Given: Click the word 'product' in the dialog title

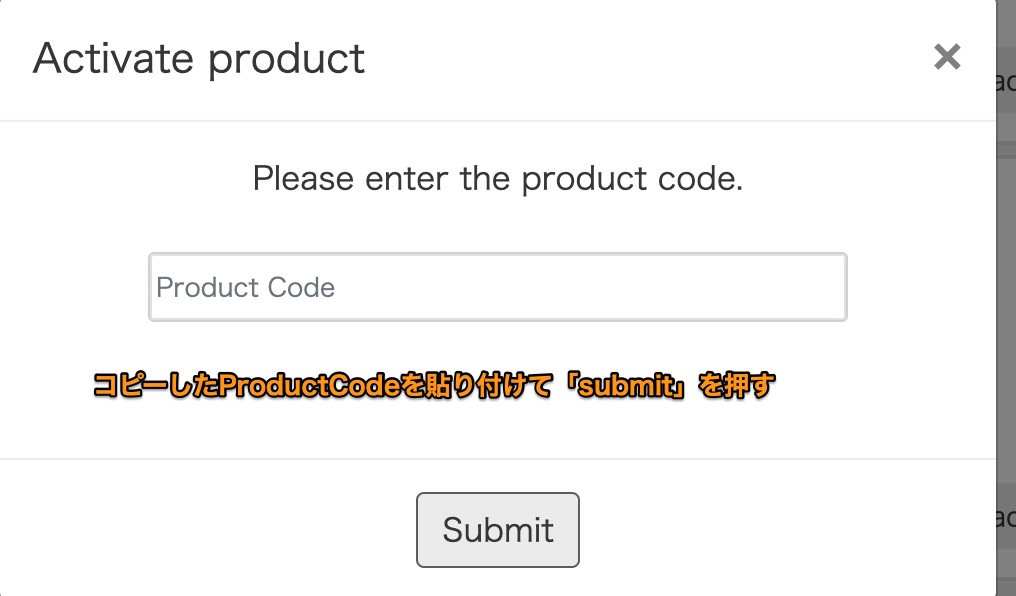Looking at the screenshot, I should [x=286, y=60].
